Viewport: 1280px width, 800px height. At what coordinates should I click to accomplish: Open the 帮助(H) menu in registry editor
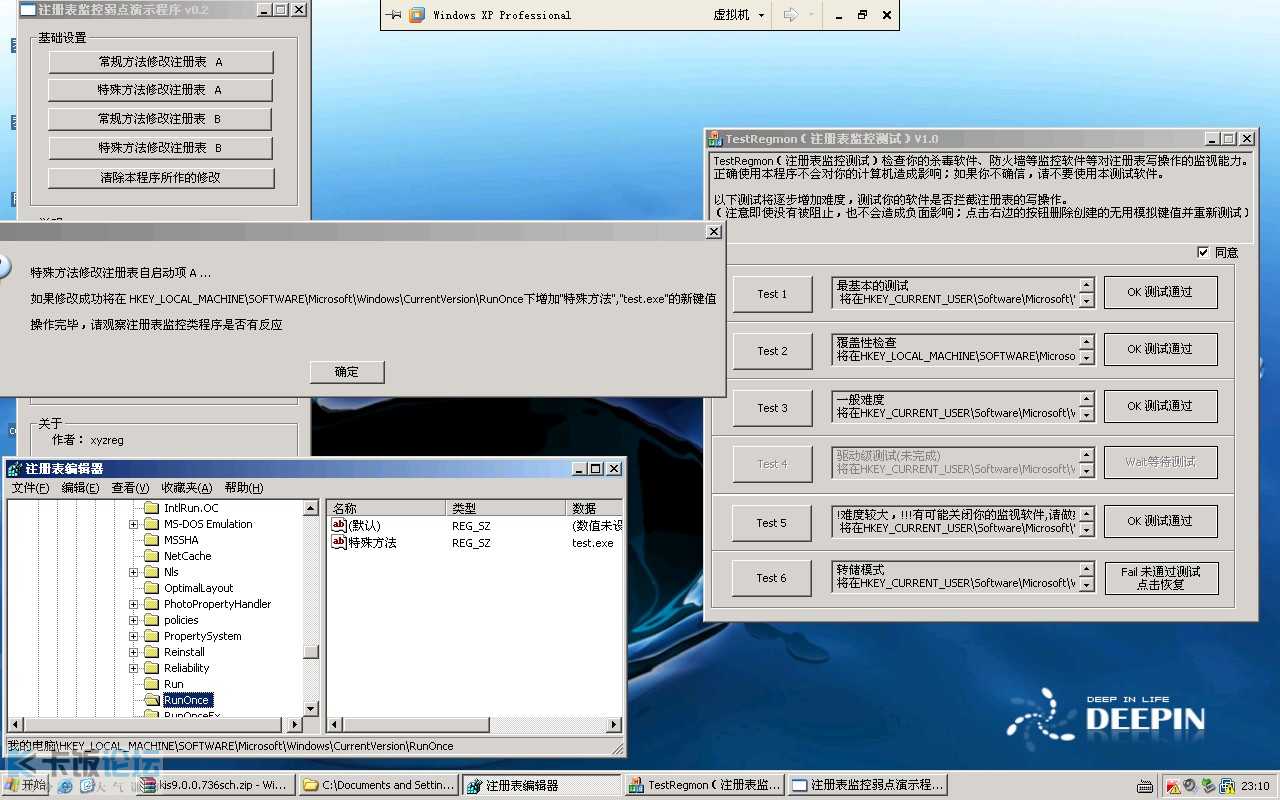[x=244, y=488]
